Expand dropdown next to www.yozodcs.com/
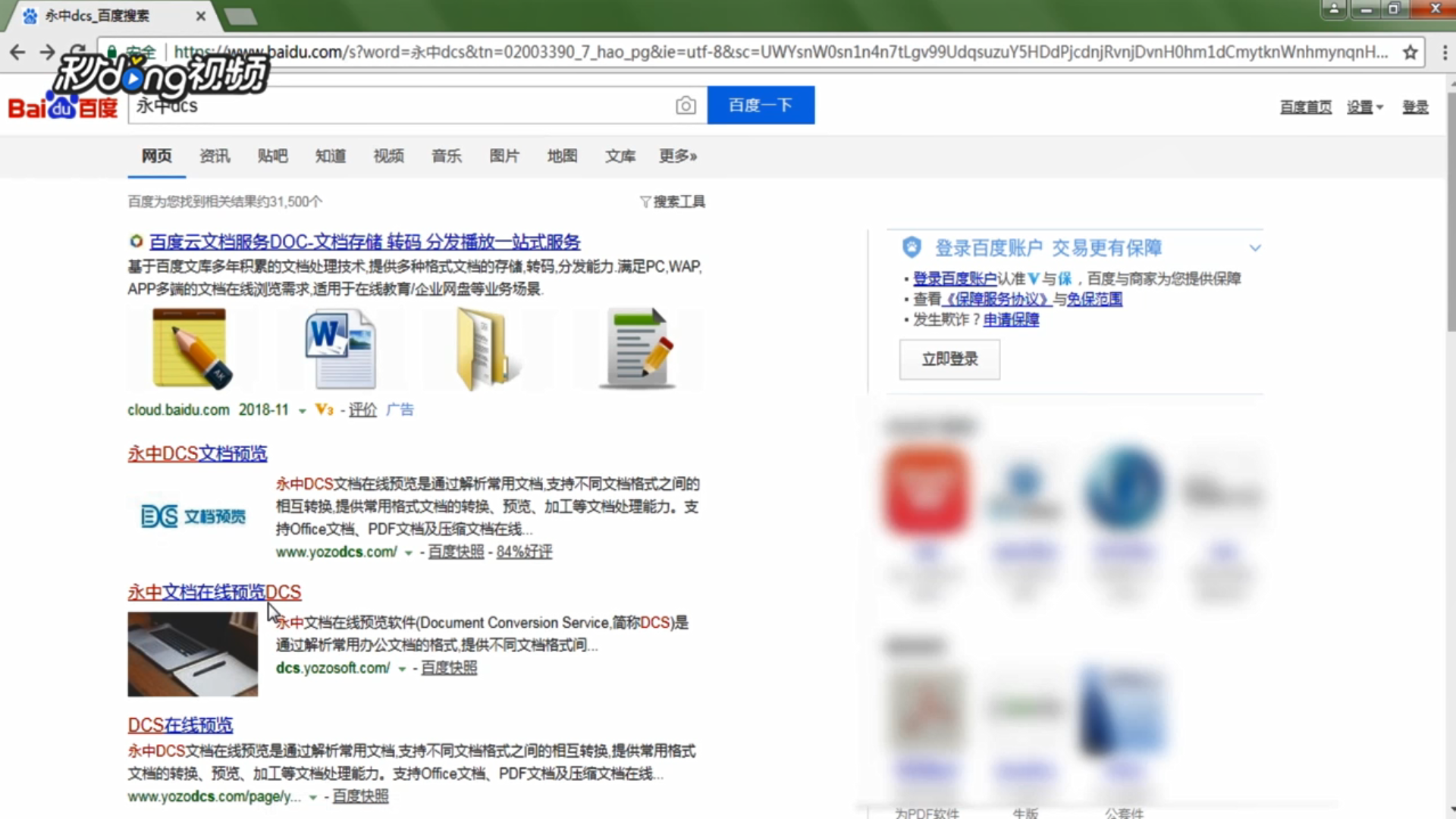This screenshot has height=819, width=1456. click(408, 553)
